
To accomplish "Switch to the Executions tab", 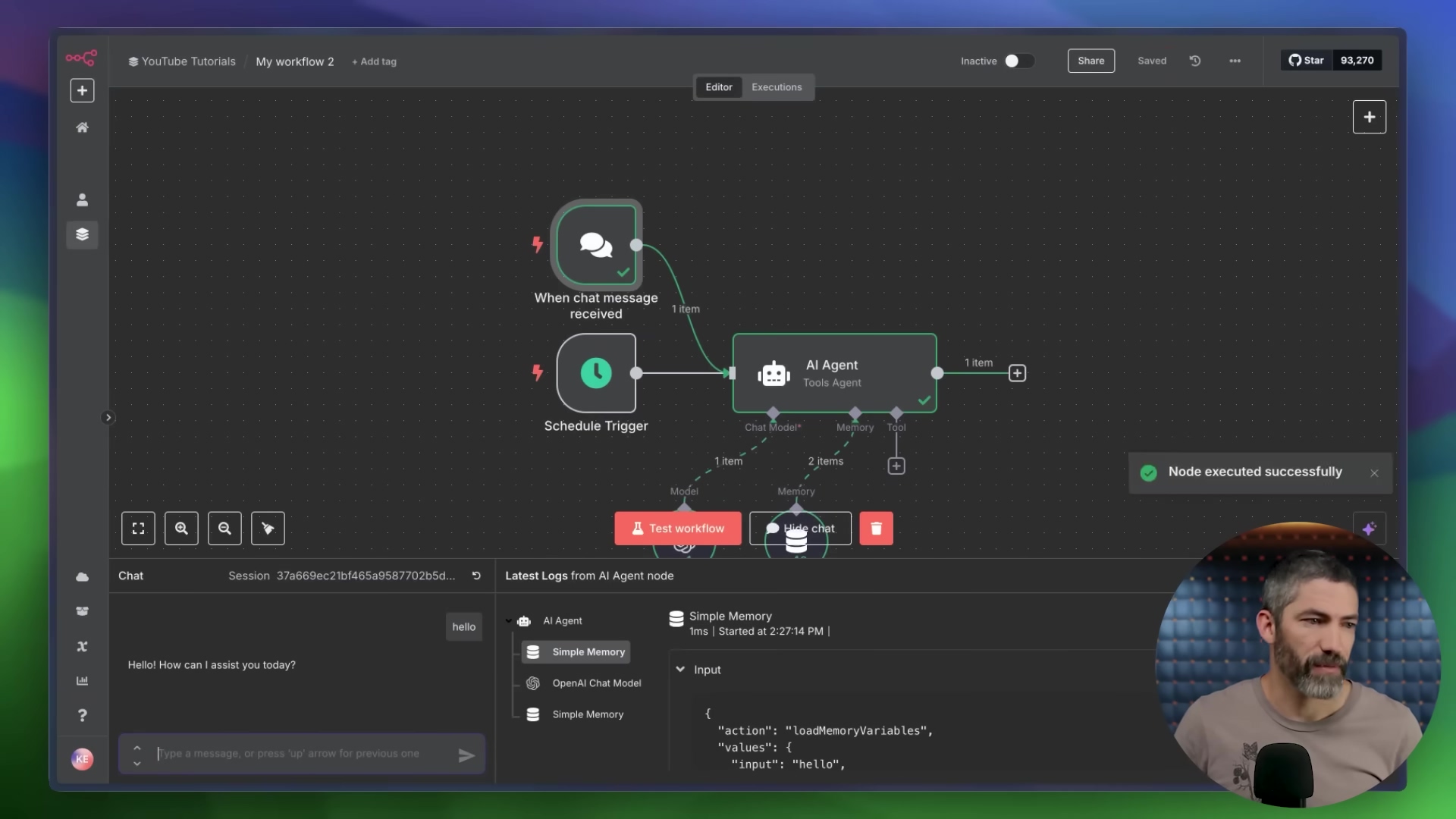I will tap(777, 87).
